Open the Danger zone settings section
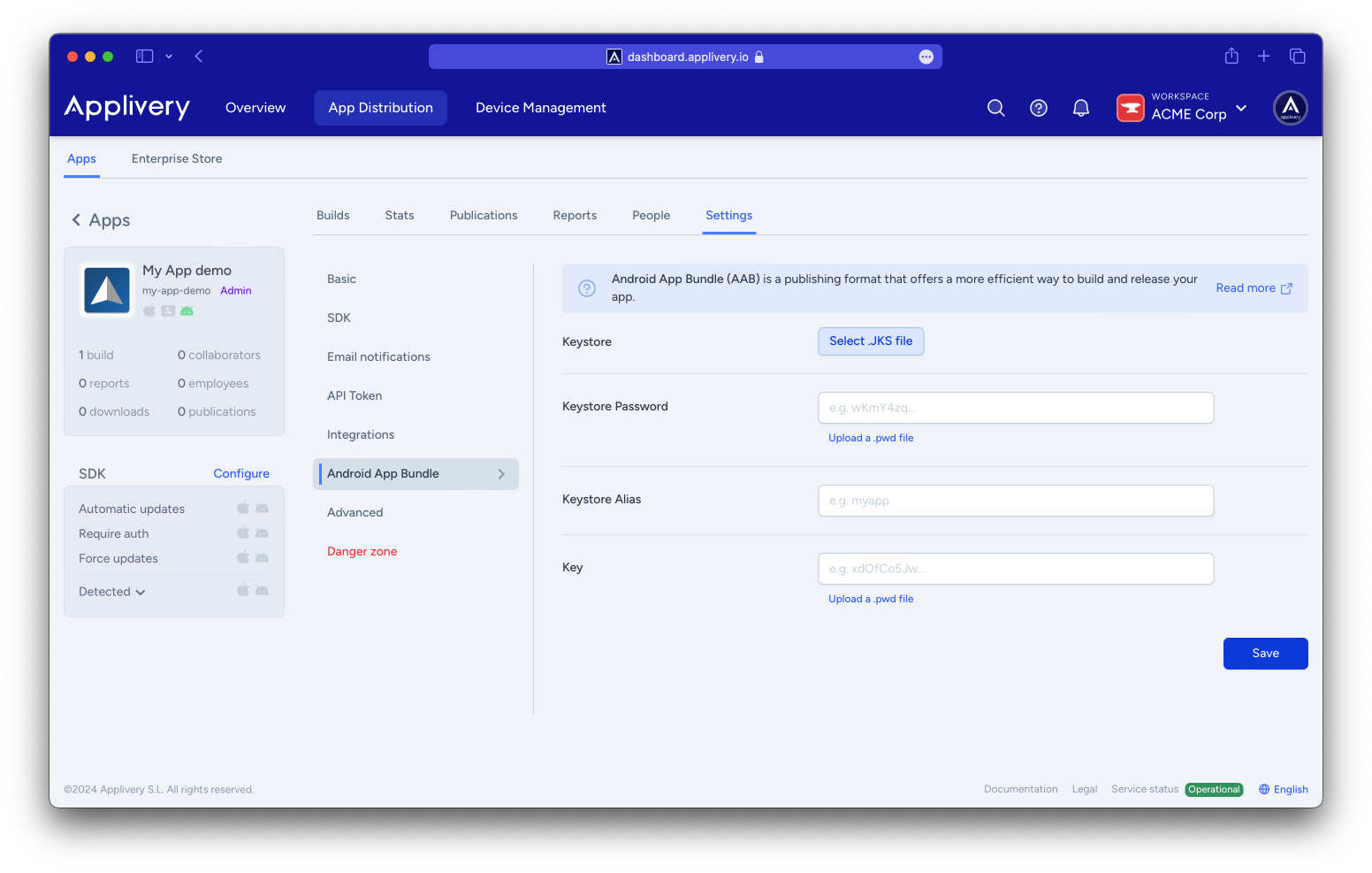 362,551
